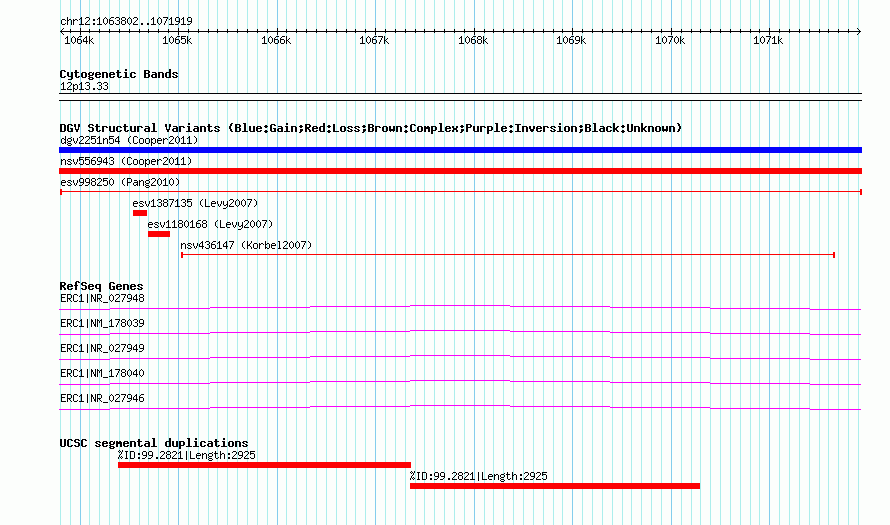
Task: Click the red nsv556943 loss bar
Action: [460, 171]
